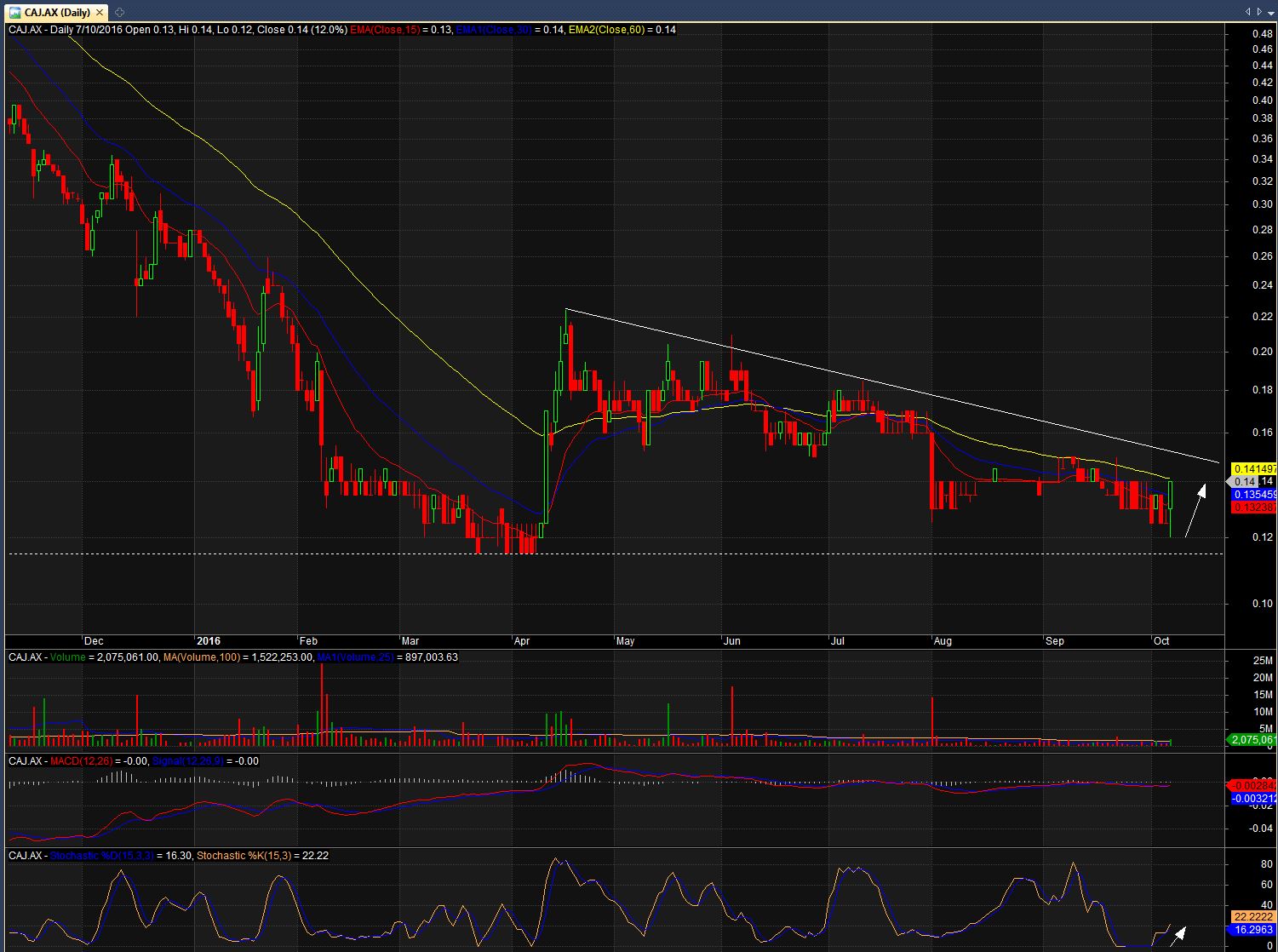Screen dimensions: 1278x952
Task: Click the Jun label on date axis
Action: click(732, 641)
